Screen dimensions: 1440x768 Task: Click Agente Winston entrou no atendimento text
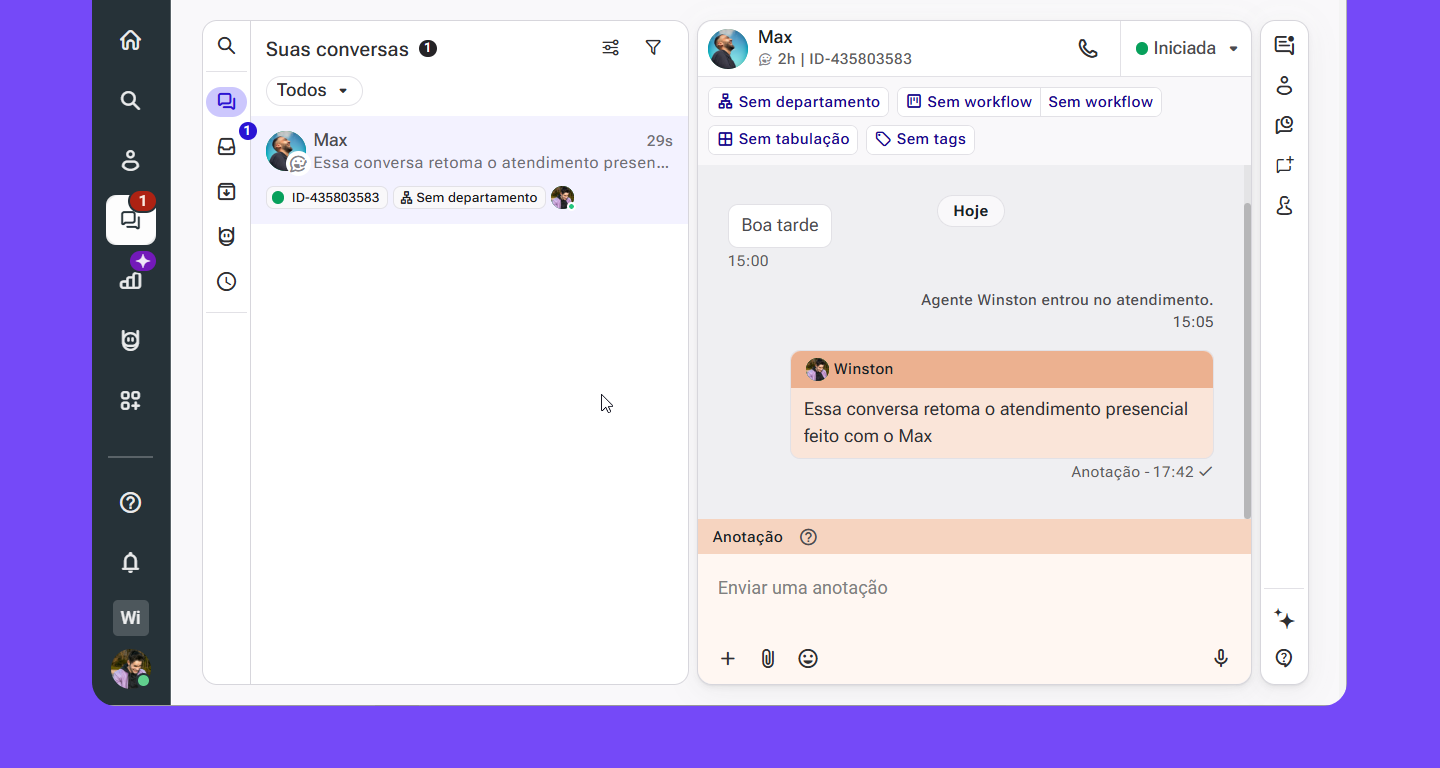tap(1067, 300)
